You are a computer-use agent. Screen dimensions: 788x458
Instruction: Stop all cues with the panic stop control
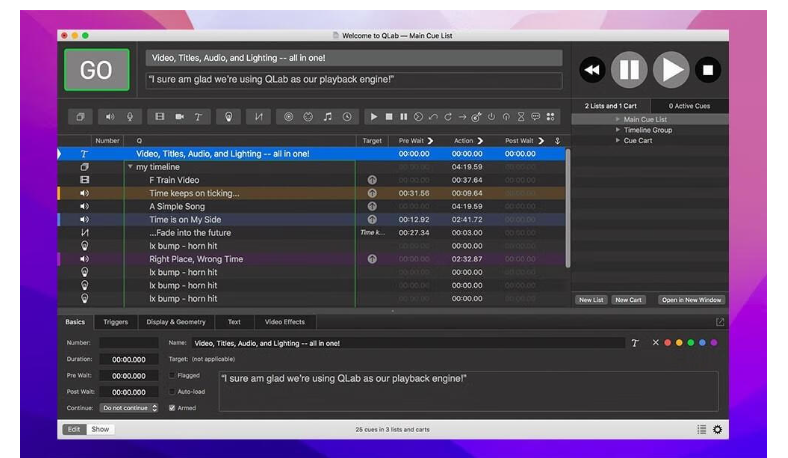[708, 70]
